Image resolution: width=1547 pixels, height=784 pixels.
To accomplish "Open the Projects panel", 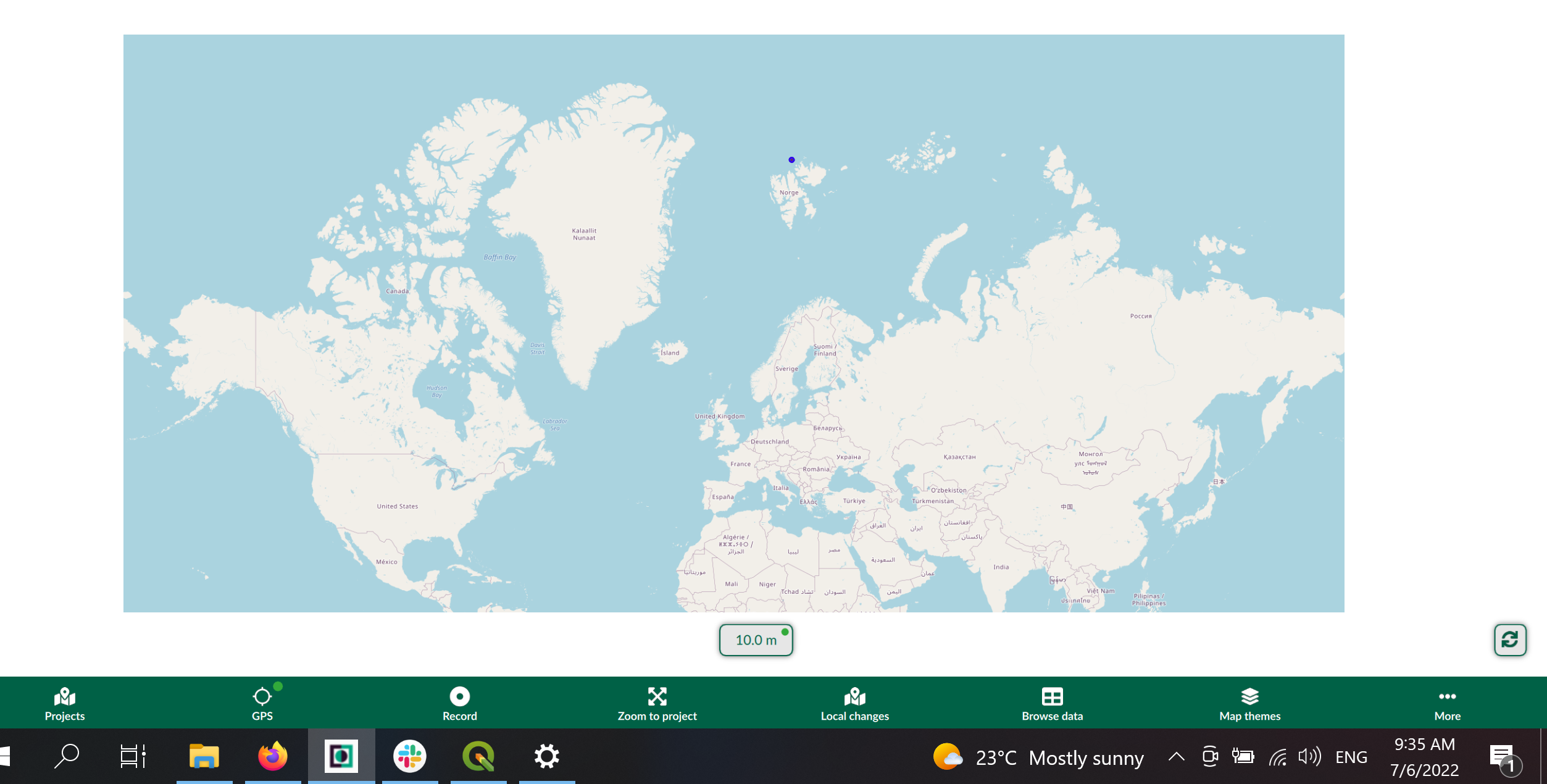I will click(64, 703).
